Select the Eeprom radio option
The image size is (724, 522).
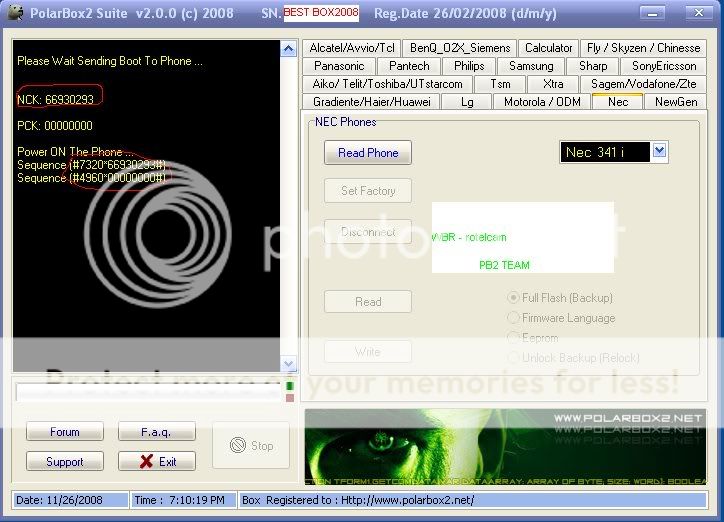(x=533, y=338)
